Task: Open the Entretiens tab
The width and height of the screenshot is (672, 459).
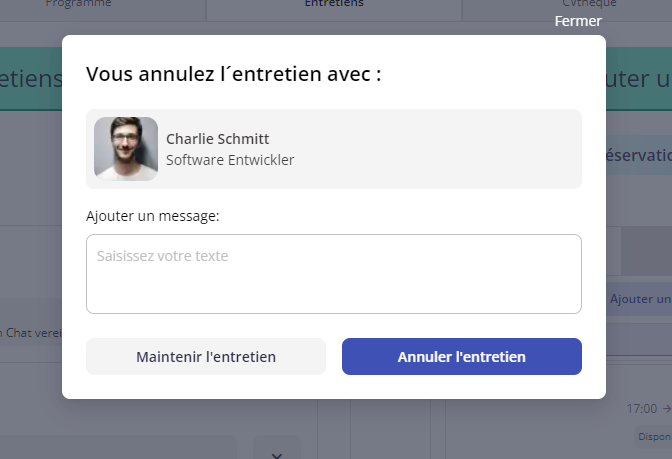Action: (x=334, y=4)
